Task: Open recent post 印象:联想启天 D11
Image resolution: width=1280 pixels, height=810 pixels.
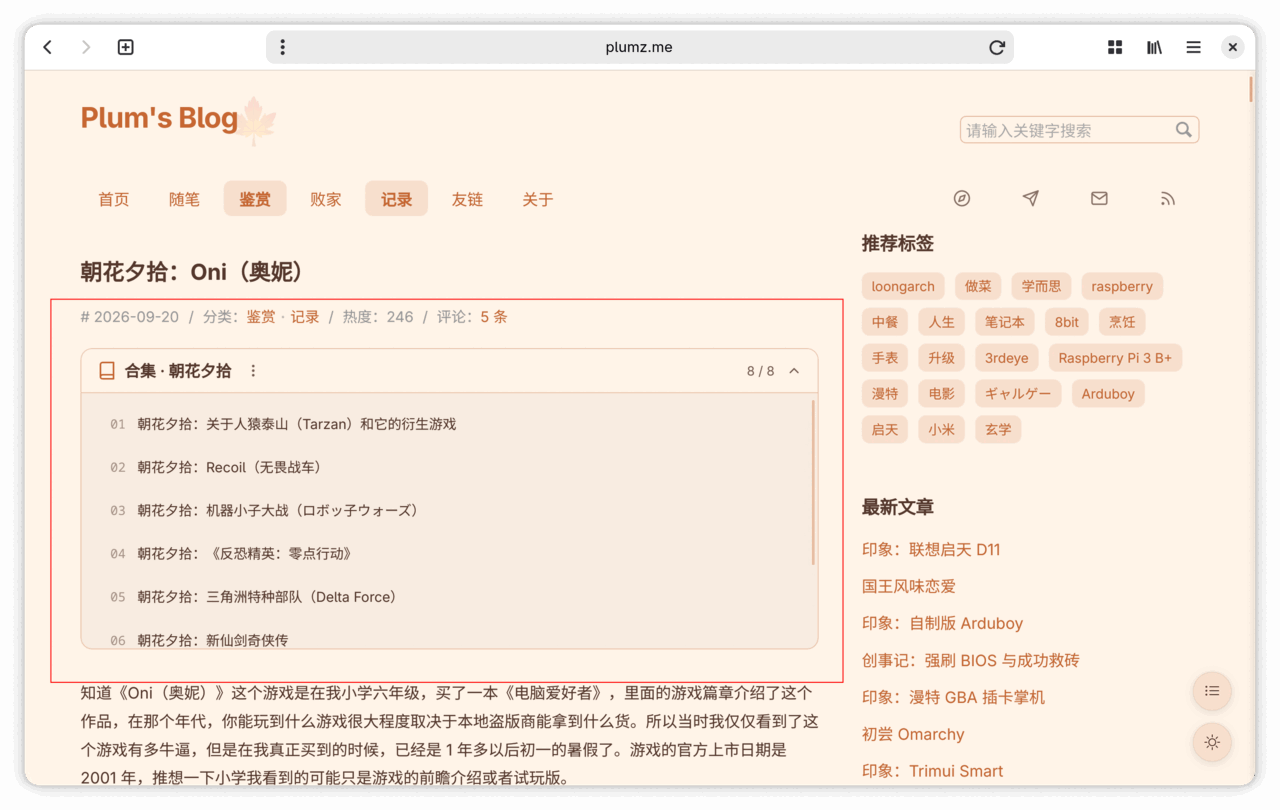Action: pos(931,549)
